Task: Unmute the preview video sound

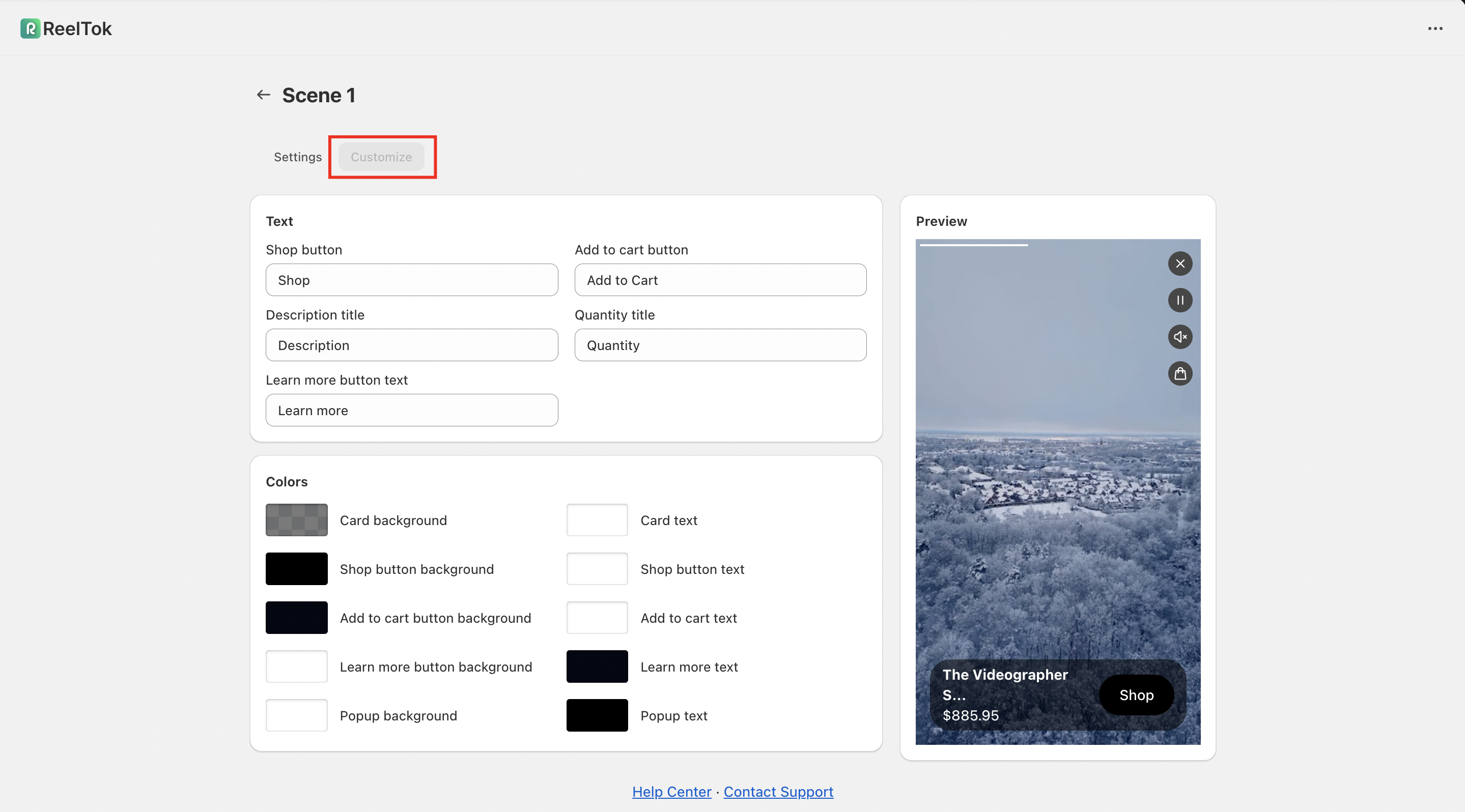Action: [x=1180, y=337]
